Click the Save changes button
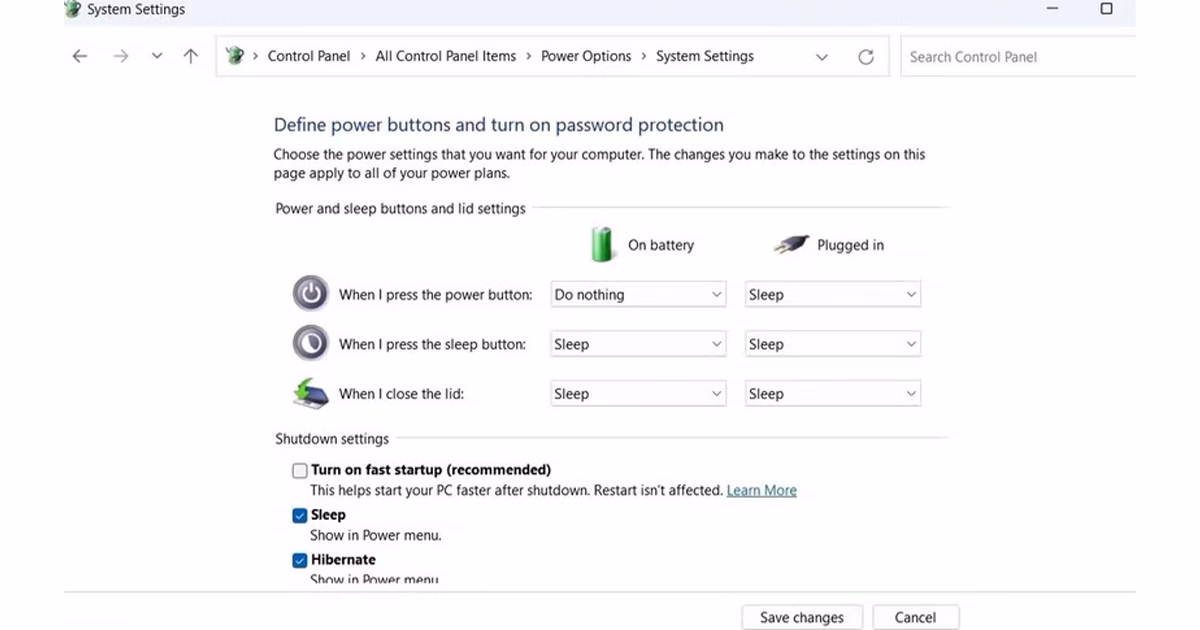The image size is (1200, 630). point(801,617)
